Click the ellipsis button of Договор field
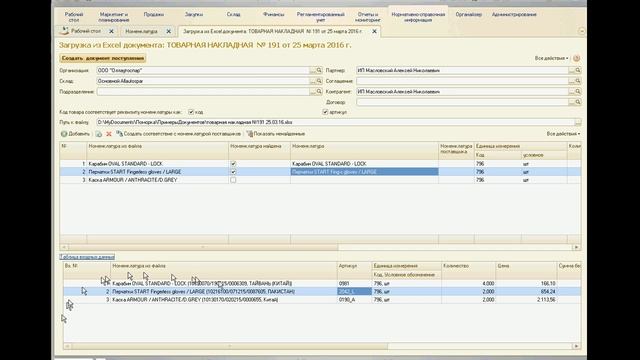 [x=572, y=102]
